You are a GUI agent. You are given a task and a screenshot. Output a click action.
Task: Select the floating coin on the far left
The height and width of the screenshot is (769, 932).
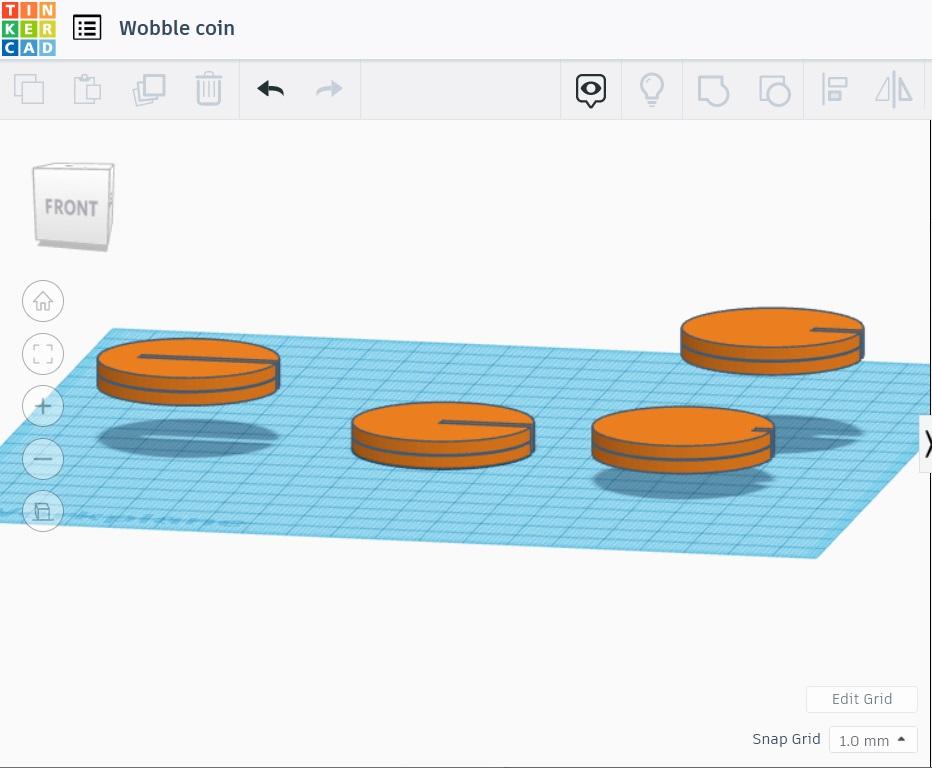(188, 372)
